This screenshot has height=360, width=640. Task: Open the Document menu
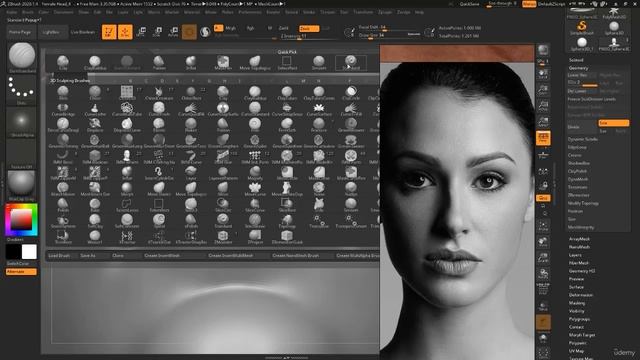tap(64, 12)
